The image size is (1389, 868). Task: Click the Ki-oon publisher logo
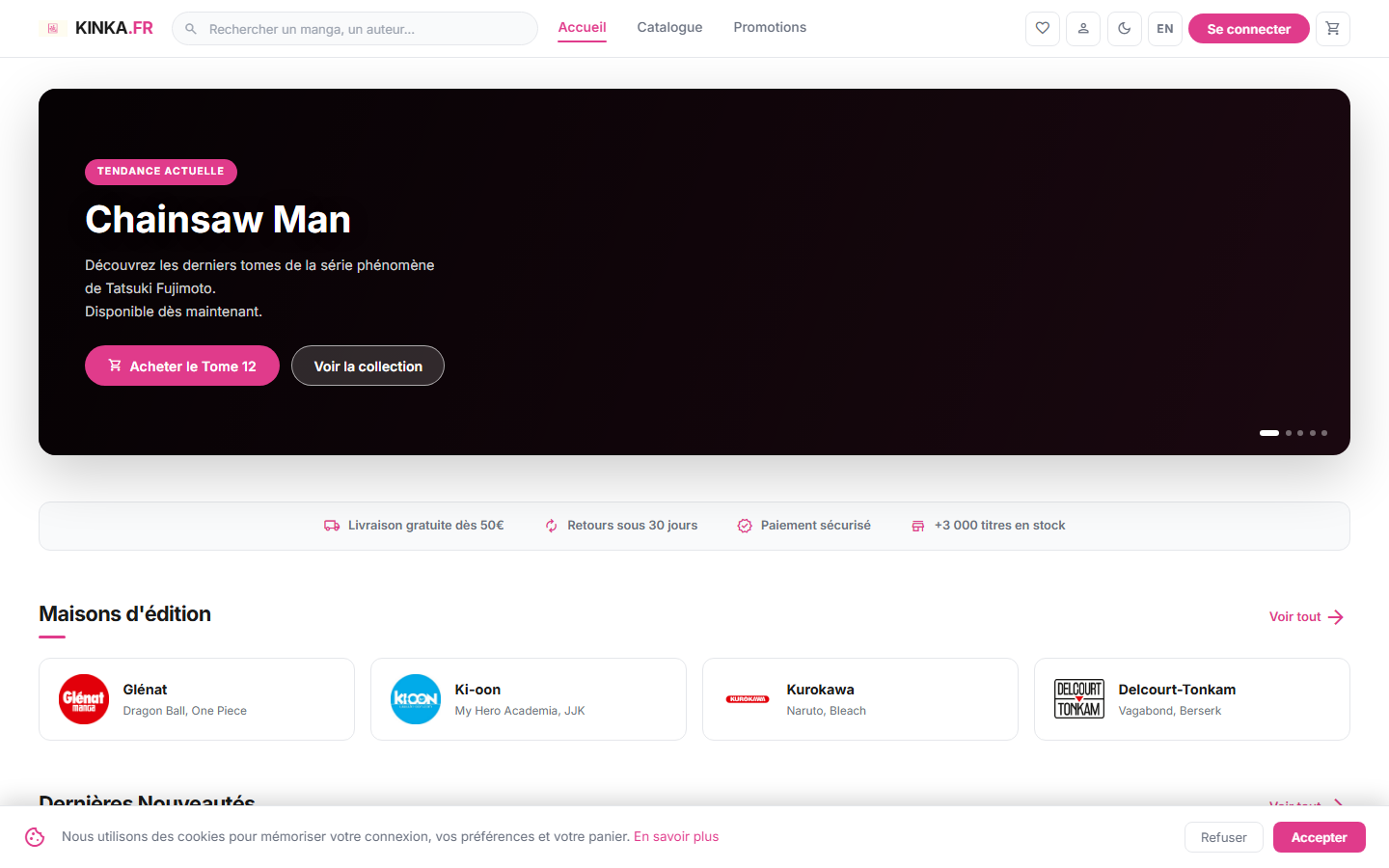[416, 699]
